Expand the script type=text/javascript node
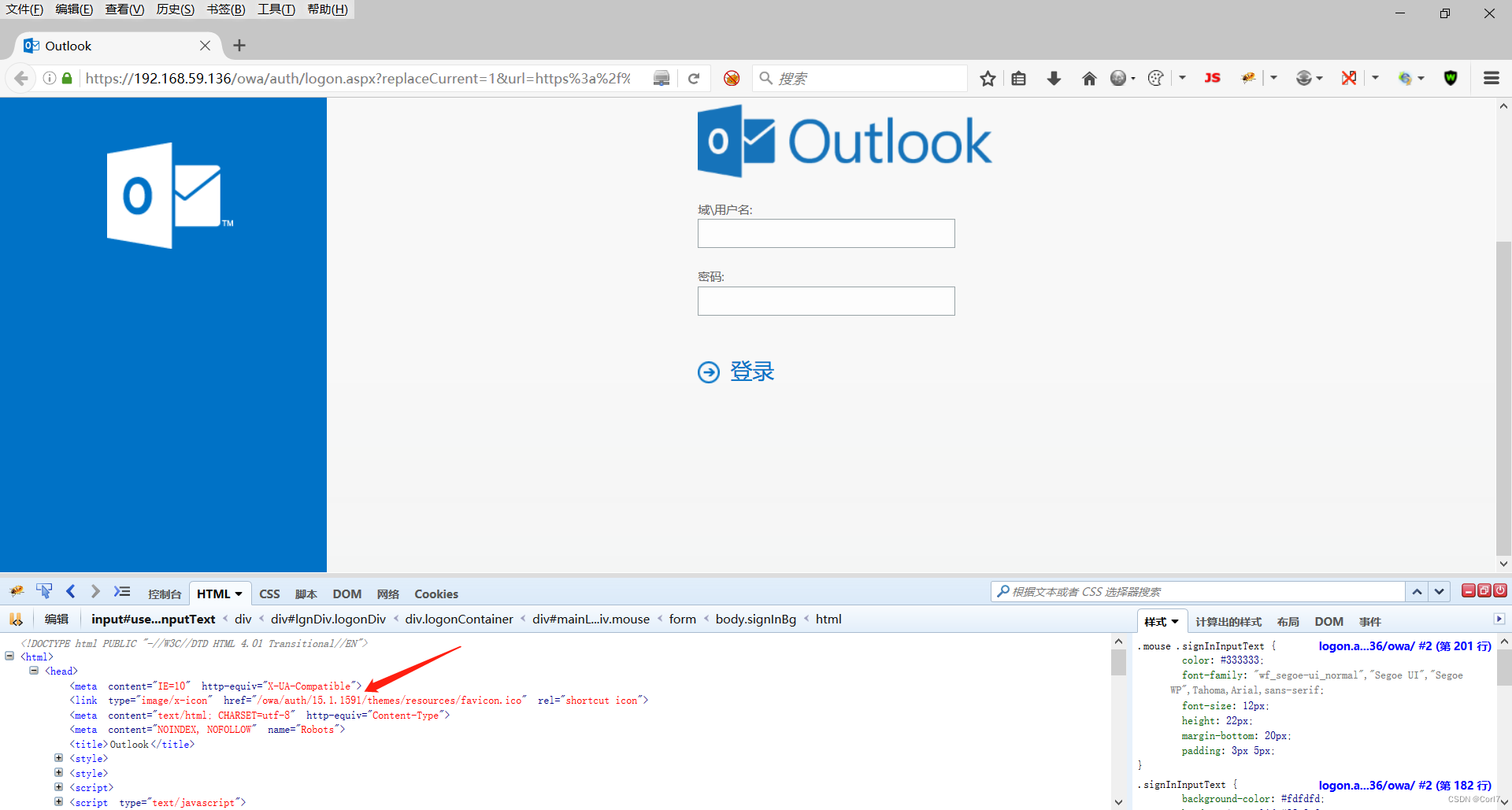 58,801
